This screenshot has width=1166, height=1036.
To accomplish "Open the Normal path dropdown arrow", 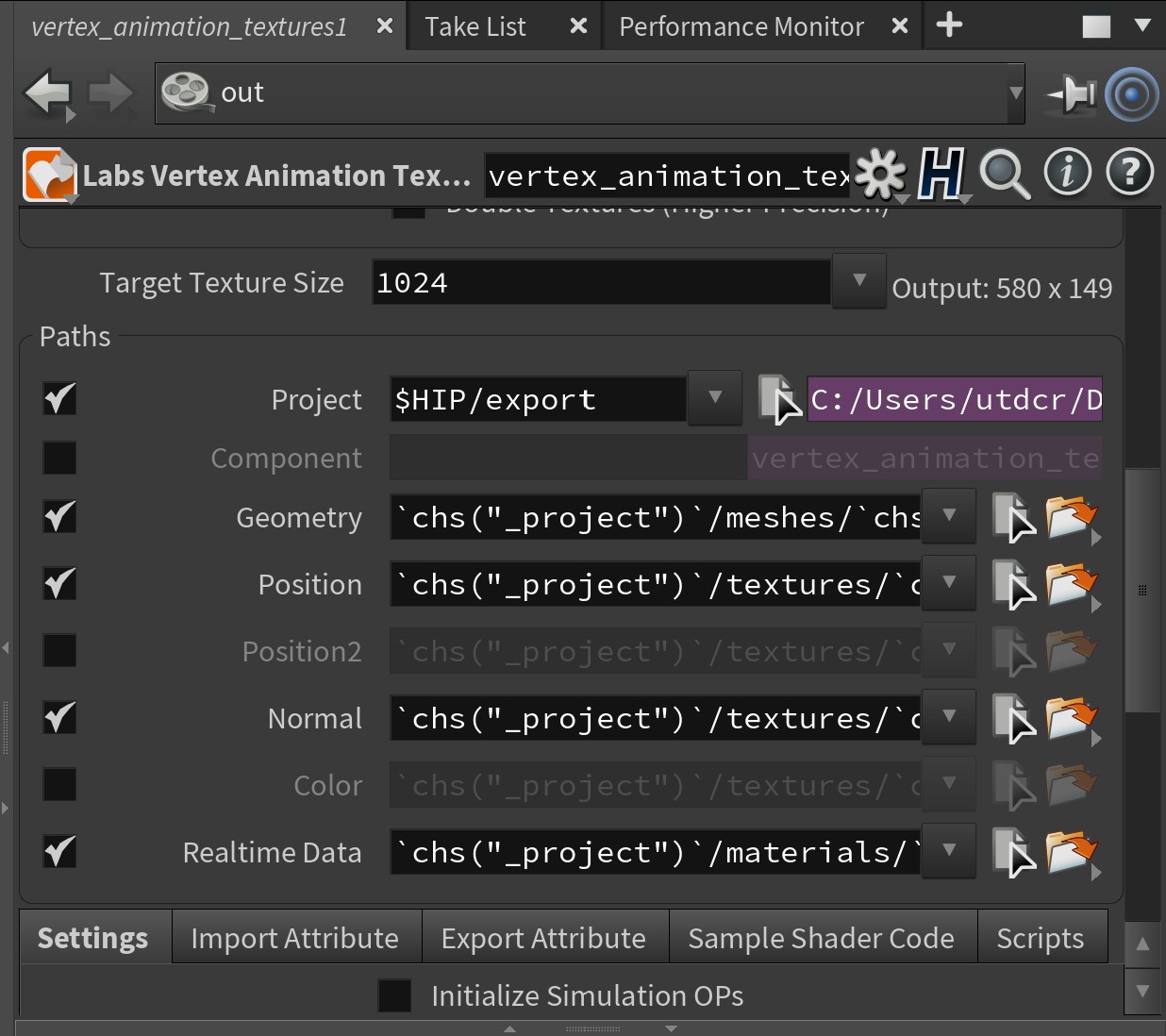I will click(949, 716).
